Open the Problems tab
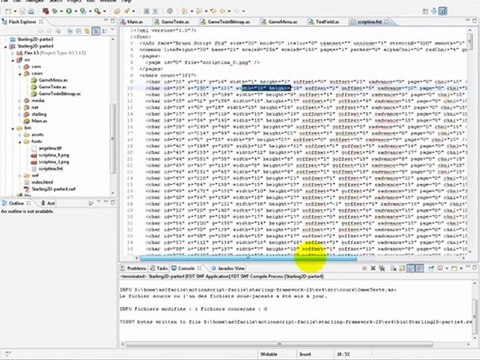 pyautogui.click(x=133, y=268)
